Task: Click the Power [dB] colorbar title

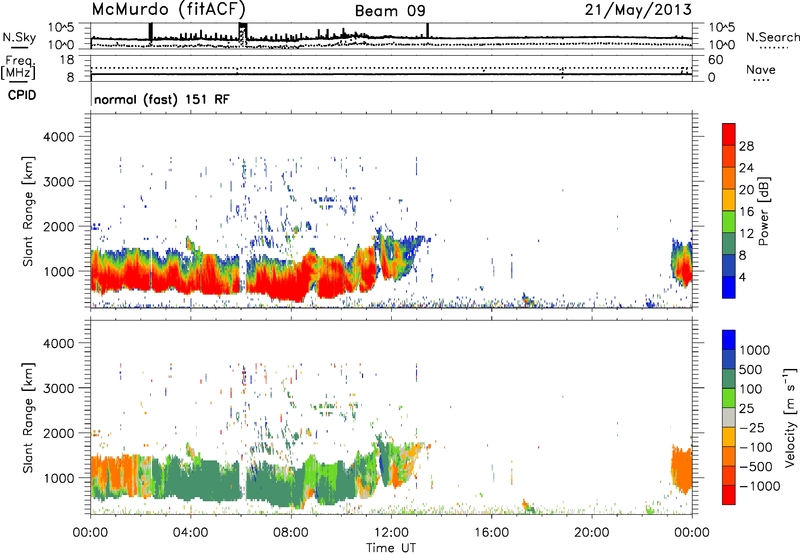Action: coord(764,211)
